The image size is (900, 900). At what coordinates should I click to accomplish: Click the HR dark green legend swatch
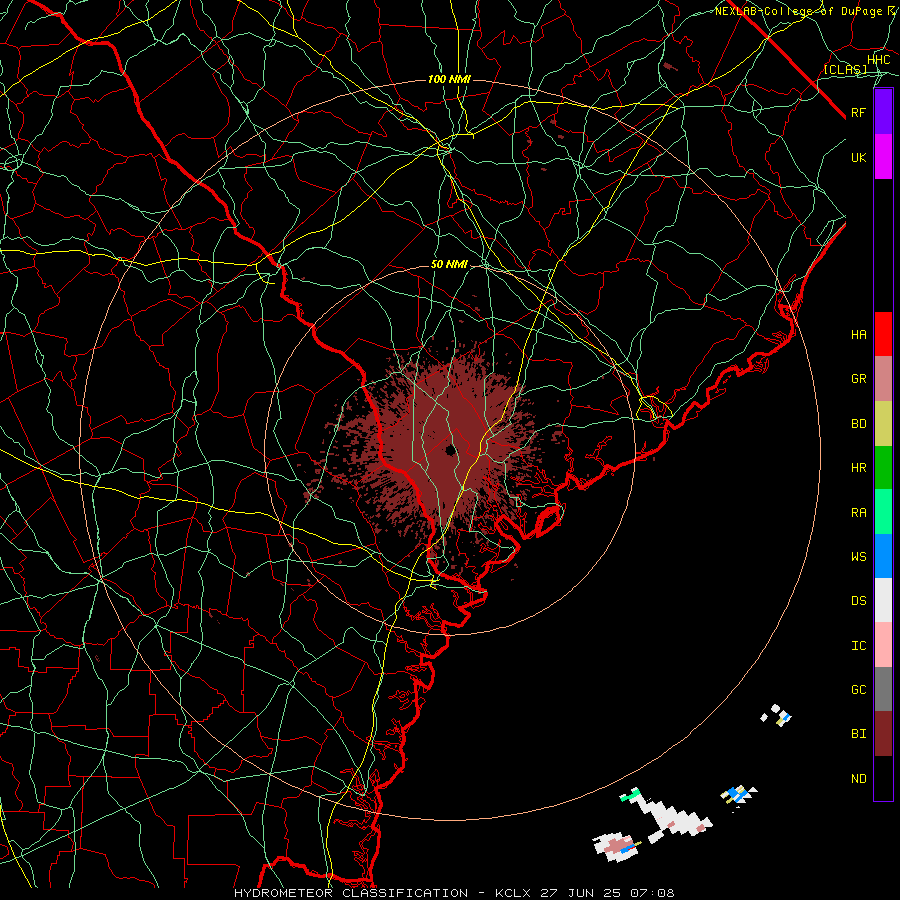coord(883,468)
